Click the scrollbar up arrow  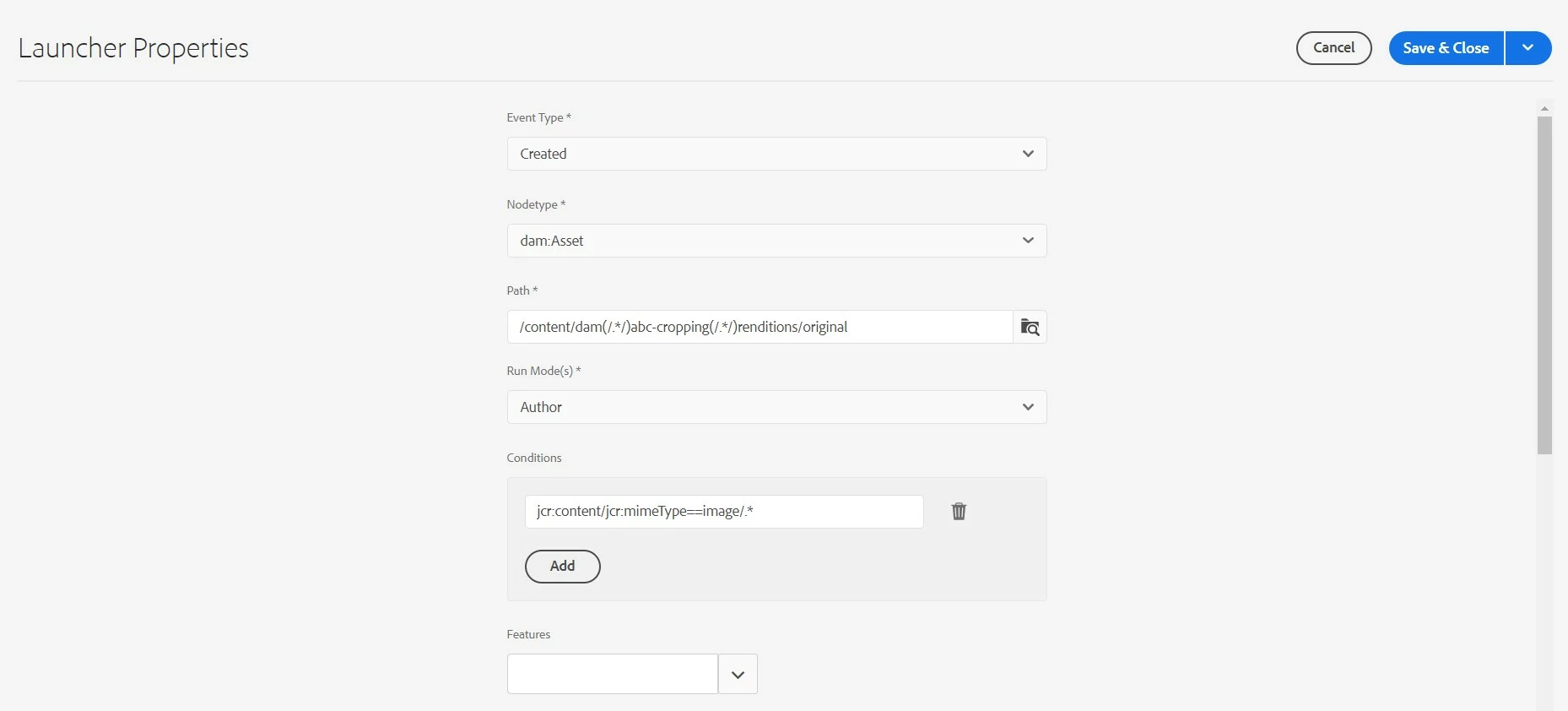coord(1544,109)
